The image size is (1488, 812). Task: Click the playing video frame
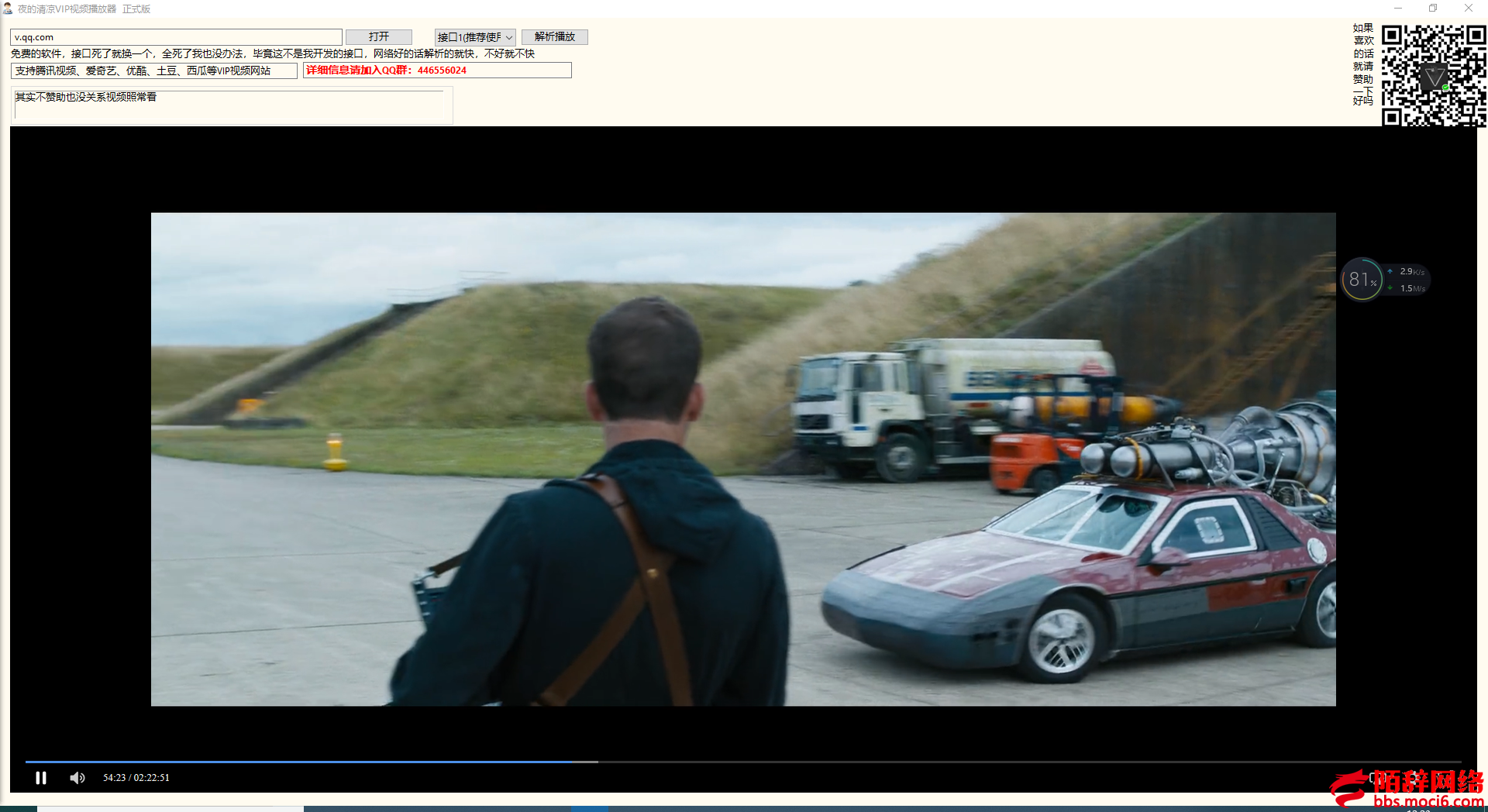coord(743,459)
